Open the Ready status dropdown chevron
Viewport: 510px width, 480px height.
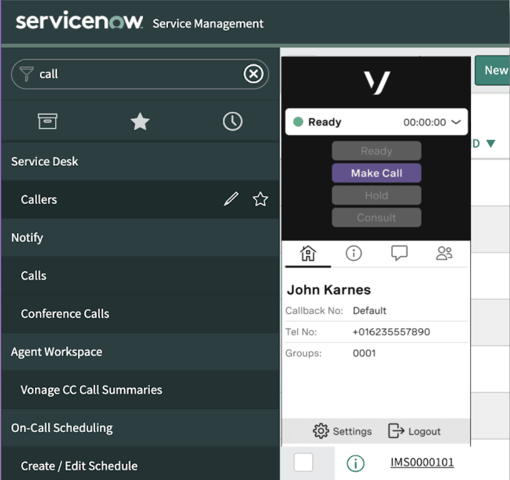tap(456, 122)
